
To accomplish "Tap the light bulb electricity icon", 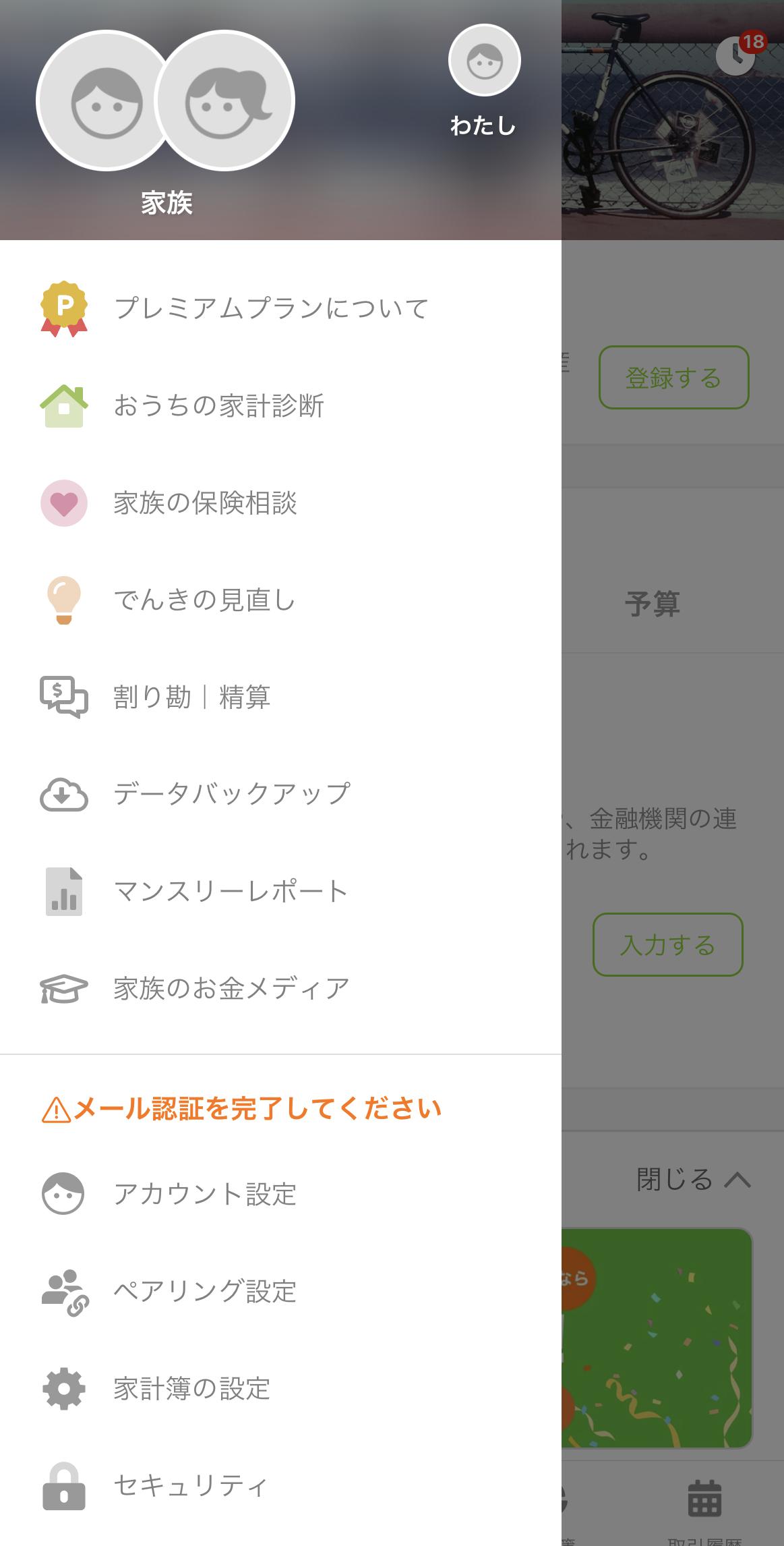I will point(64,600).
